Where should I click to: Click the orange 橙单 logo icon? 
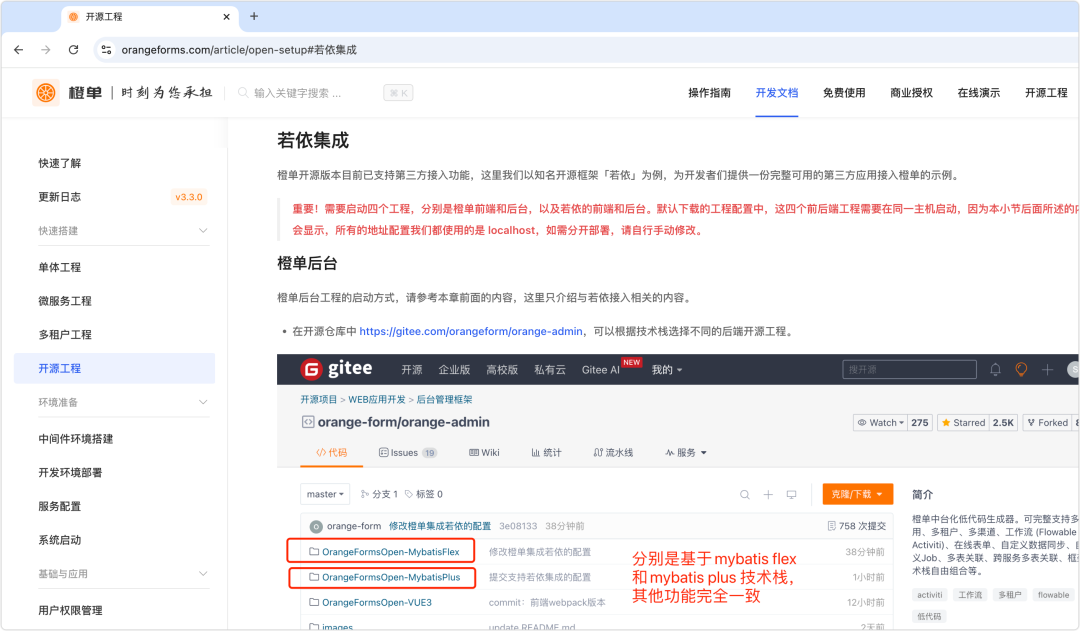45,92
